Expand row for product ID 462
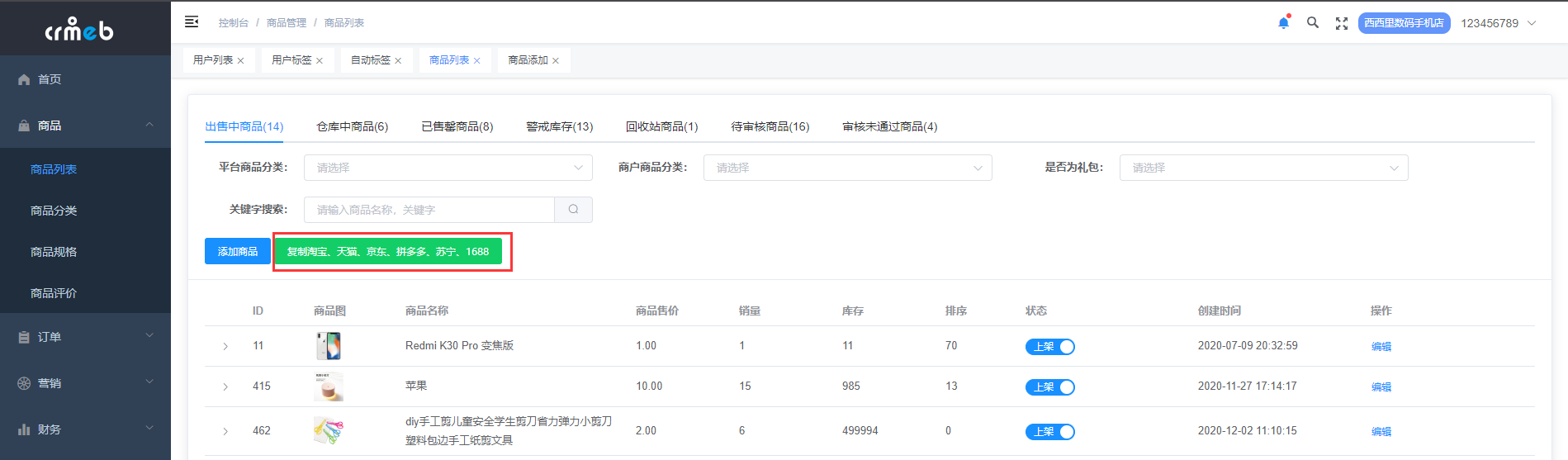The height and width of the screenshot is (460, 1568). pyautogui.click(x=225, y=431)
